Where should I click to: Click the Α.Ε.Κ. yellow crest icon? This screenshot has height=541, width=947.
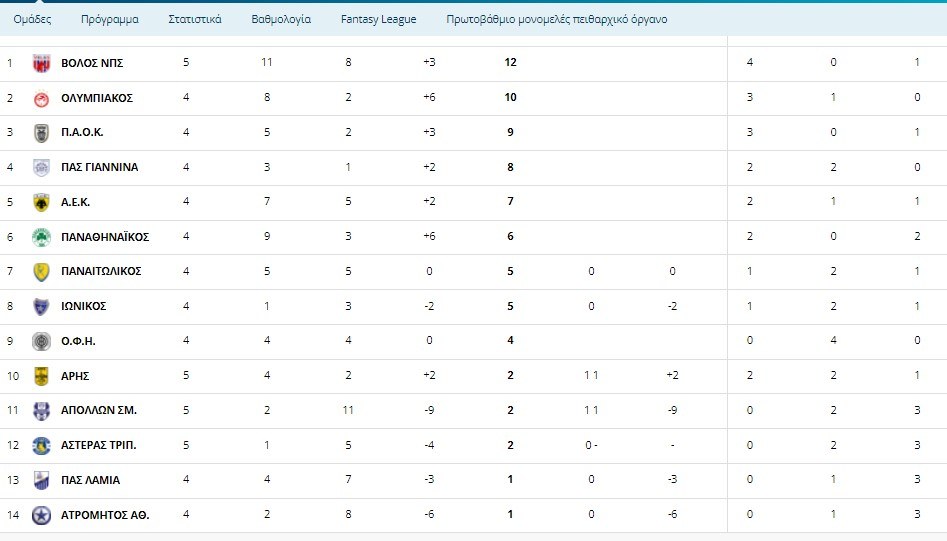41,202
